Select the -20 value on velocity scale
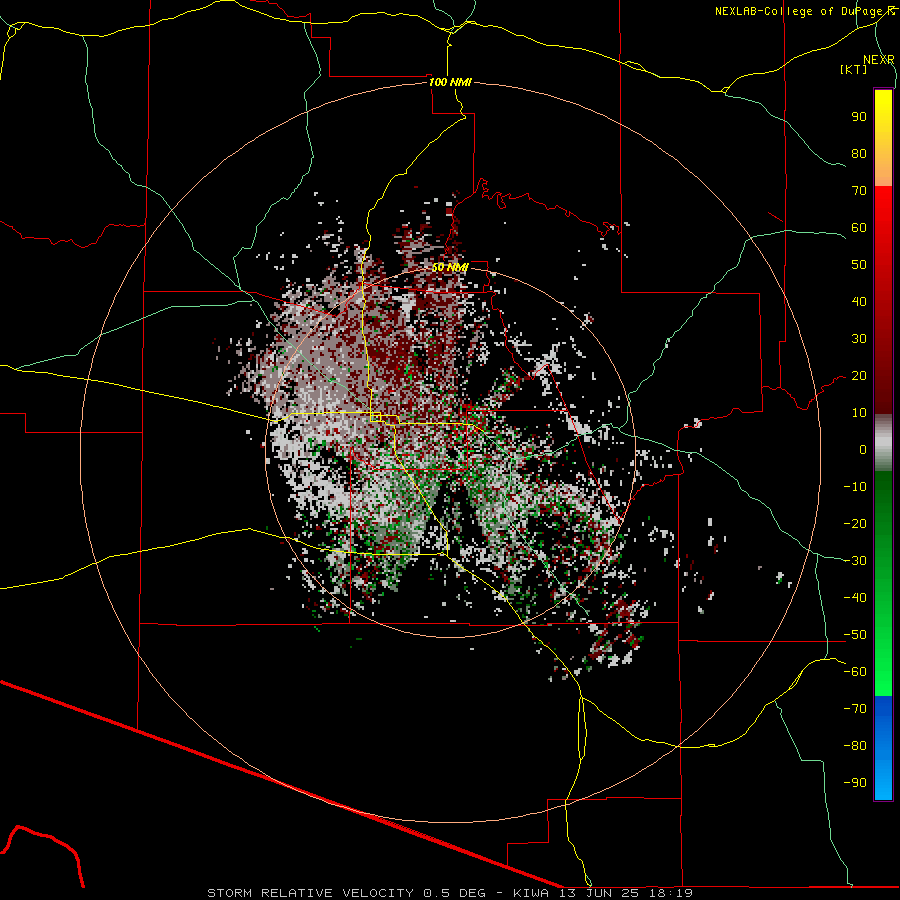This screenshot has height=900, width=900. [855, 523]
